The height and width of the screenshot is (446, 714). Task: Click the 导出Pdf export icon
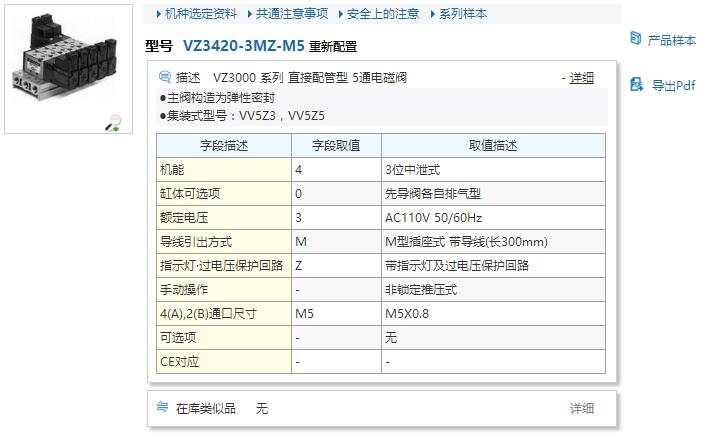click(634, 84)
